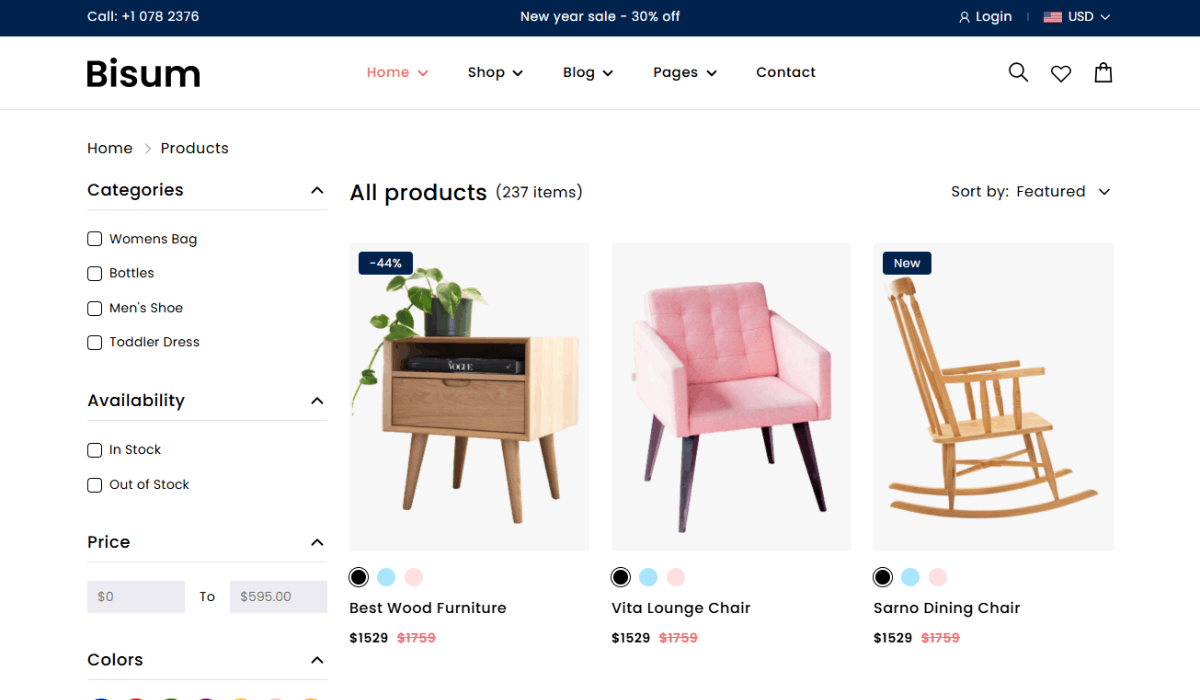This screenshot has width=1200, height=700.
Task: Click the -44% discount badge
Action: click(385, 263)
